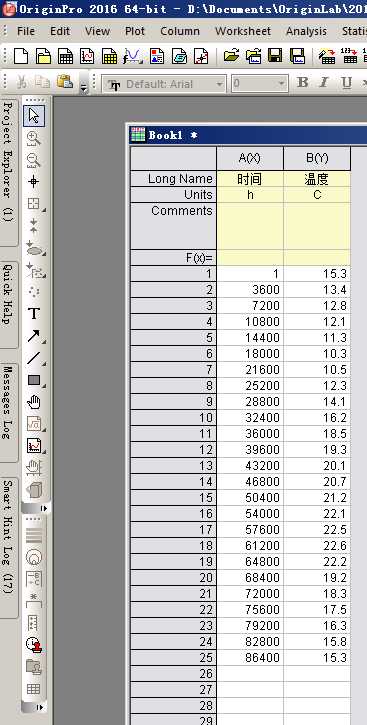Select the Line drawing tool

[x=34, y=358]
